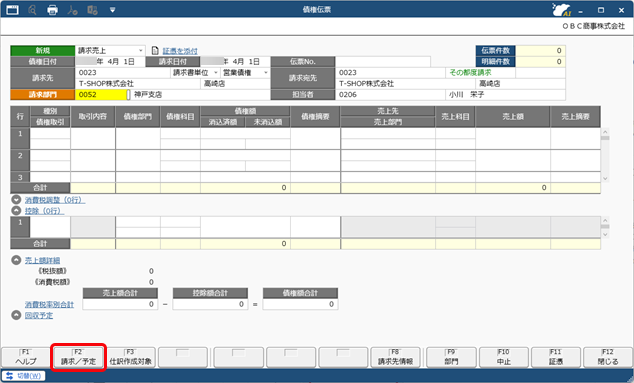Click the print preview magnifier icon
This screenshot has height=383, width=634.
pos(32,9)
